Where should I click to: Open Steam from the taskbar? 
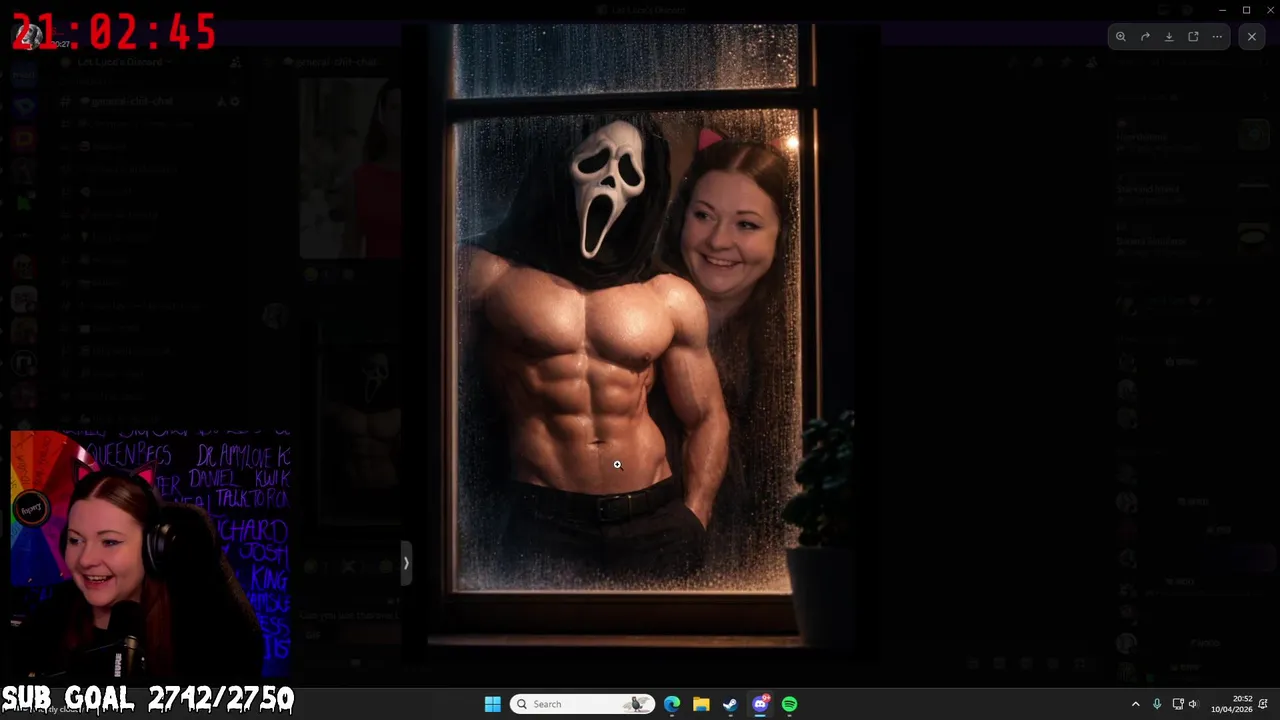pyautogui.click(x=730, y=704)
